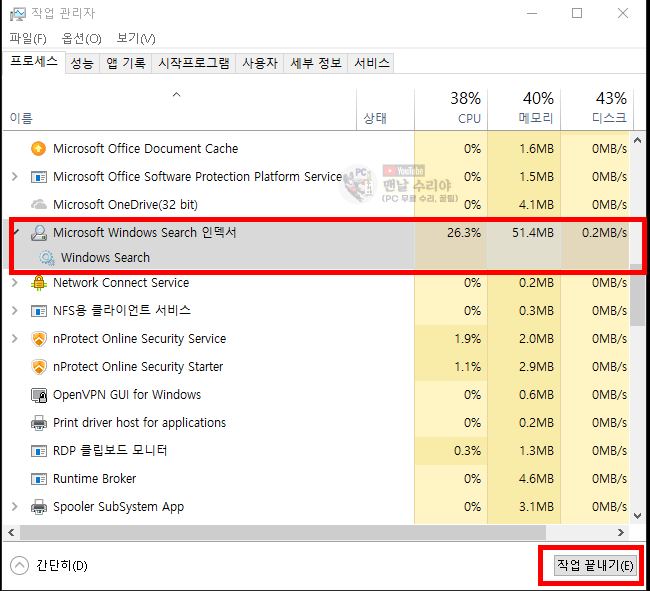650x591 pixels.
Task: Switch to the 앱 기록 tab
Action: [126, 63]
